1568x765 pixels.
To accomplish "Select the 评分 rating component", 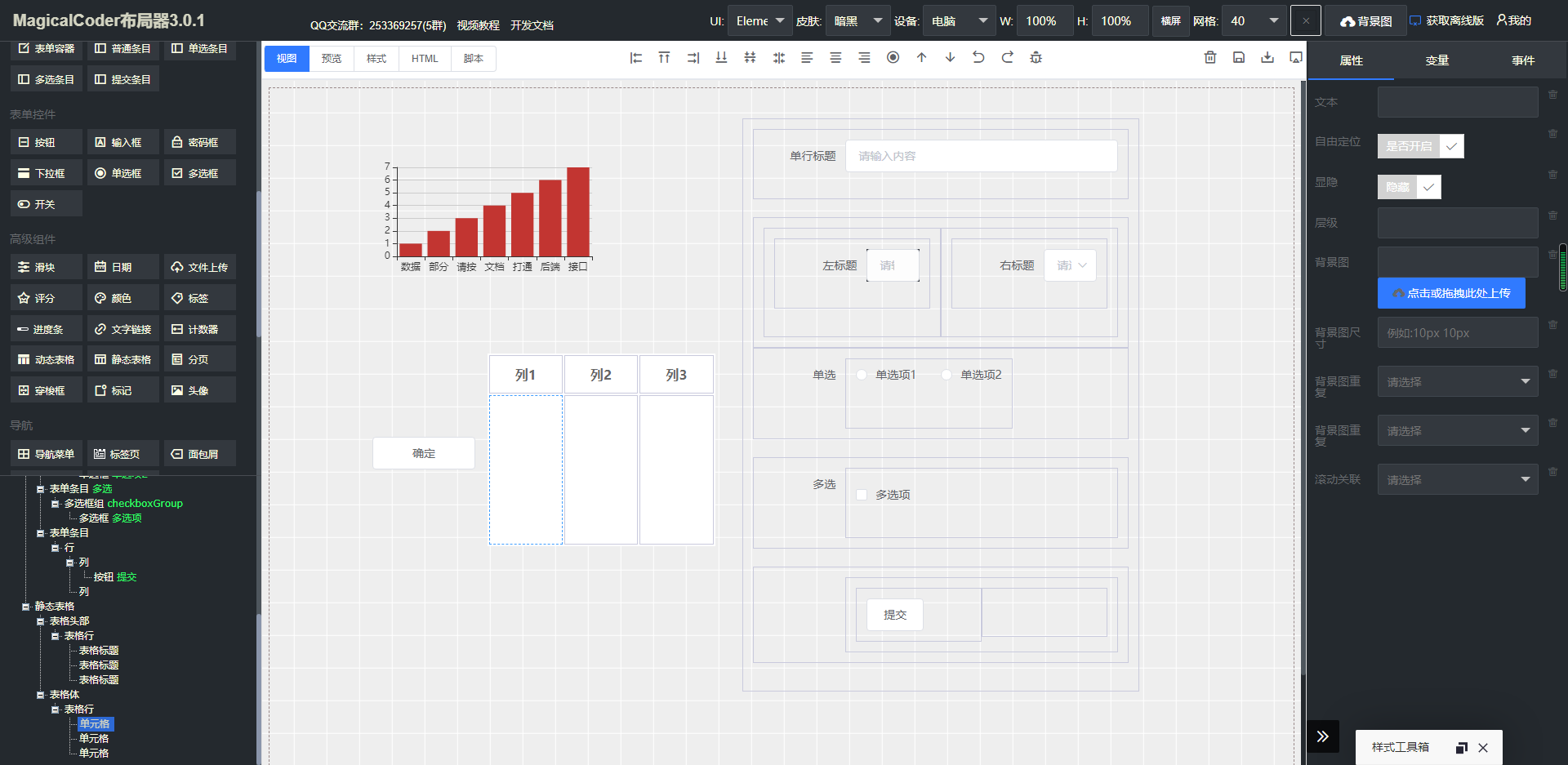I will [x=46, y=297].
